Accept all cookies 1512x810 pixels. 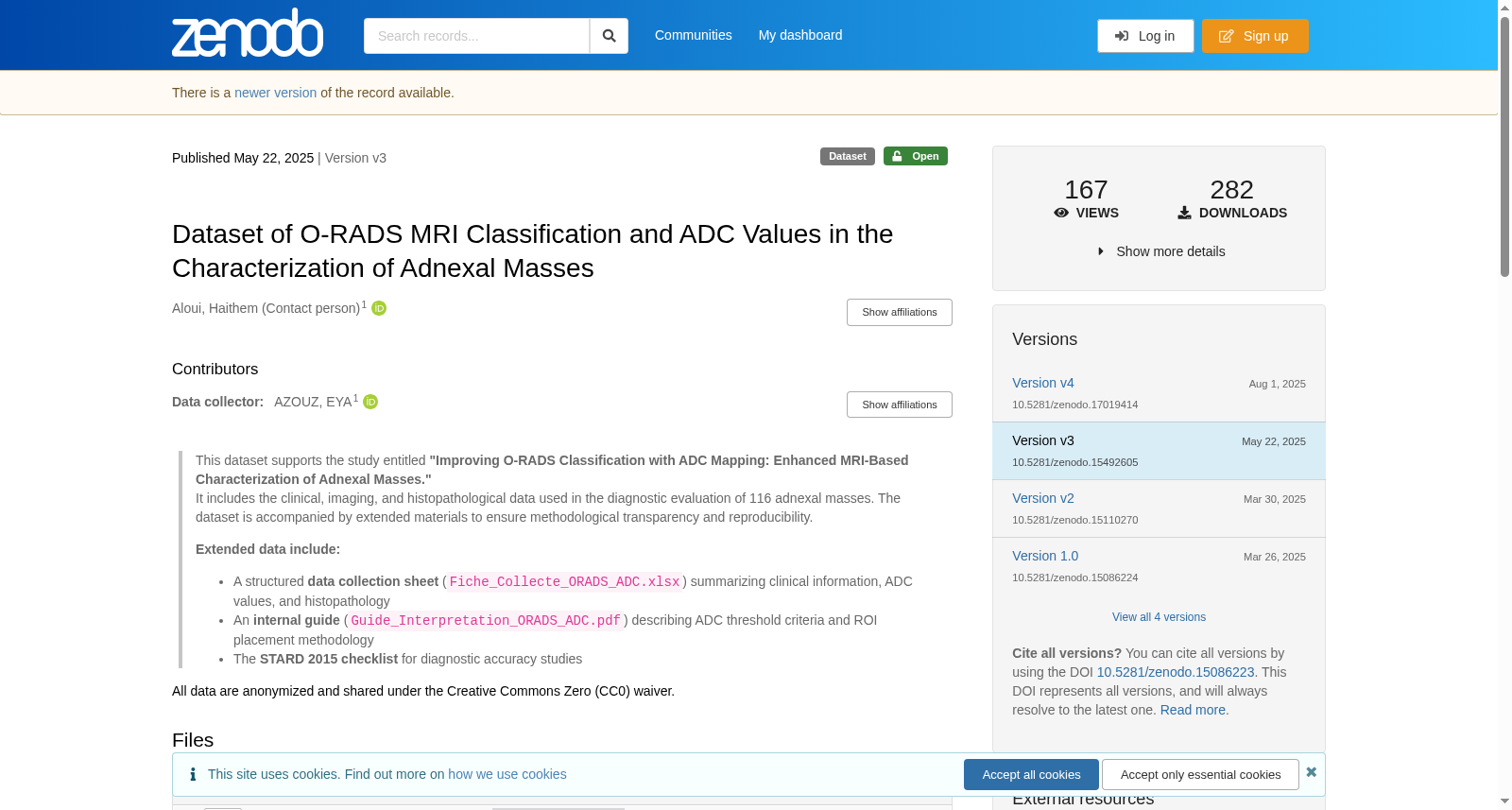click(x=1031, y=774)
